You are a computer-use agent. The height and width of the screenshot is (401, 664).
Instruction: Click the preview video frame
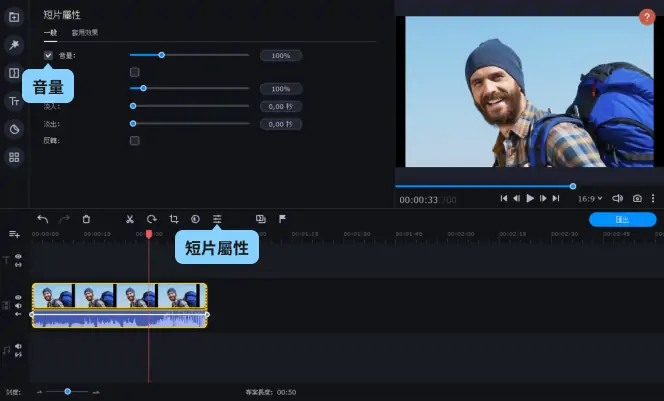point(529,91)
